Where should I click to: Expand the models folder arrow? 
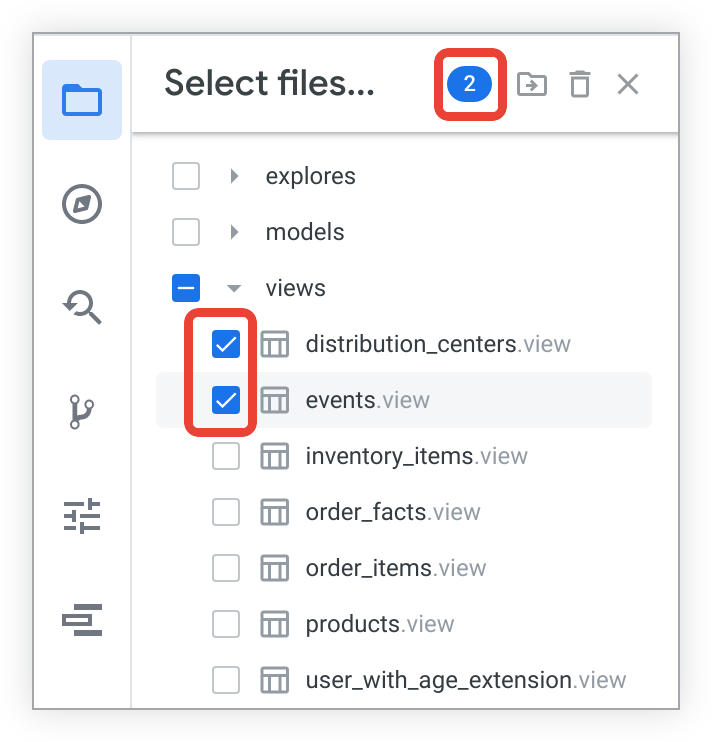235,232
